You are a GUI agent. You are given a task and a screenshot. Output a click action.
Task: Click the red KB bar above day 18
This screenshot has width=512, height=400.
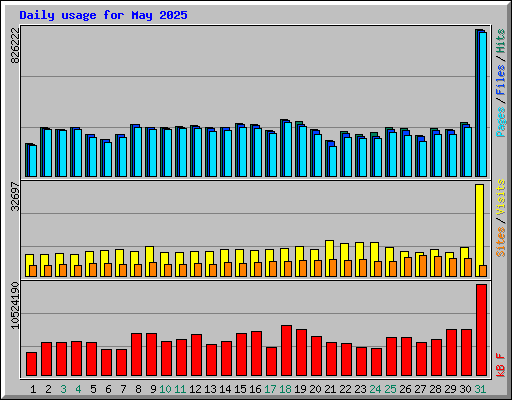pos(286,351)
